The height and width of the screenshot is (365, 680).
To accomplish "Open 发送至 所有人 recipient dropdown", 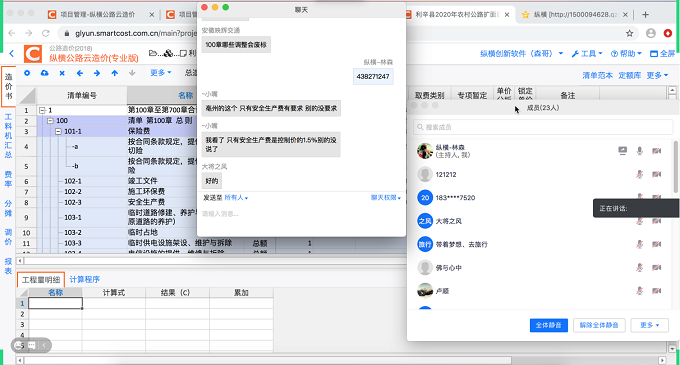I will click(236, 198).
